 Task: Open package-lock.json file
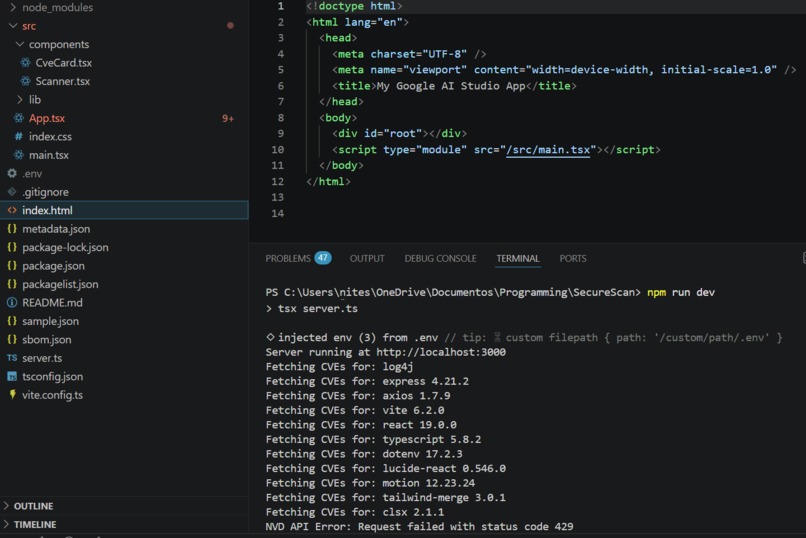65,247
